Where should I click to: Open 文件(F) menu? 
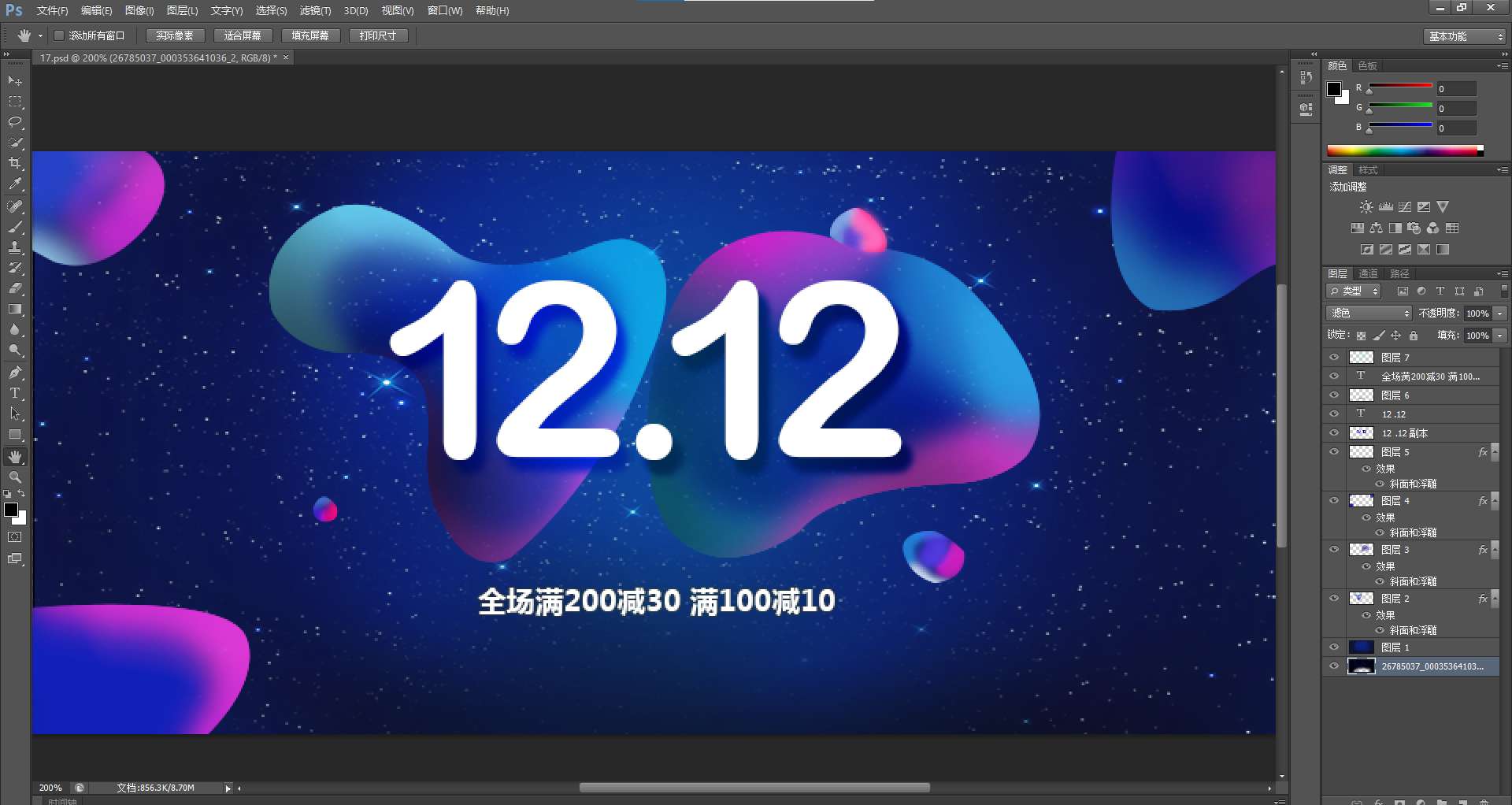tap(53, 11)
